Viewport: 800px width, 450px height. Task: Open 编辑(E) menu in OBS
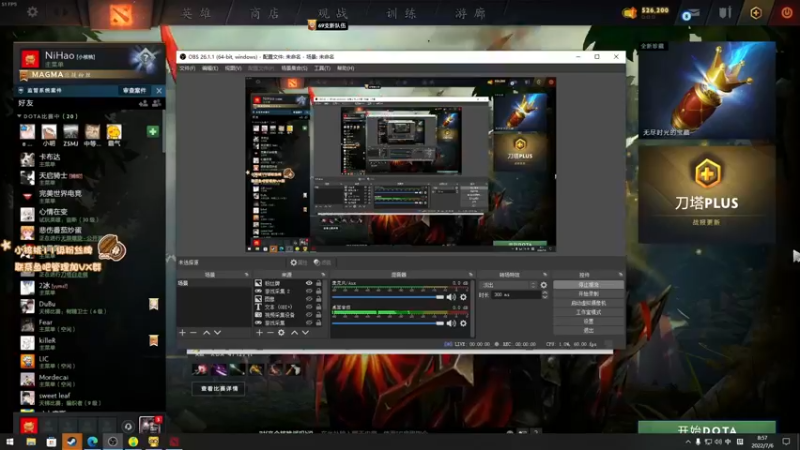pos(210,68)
